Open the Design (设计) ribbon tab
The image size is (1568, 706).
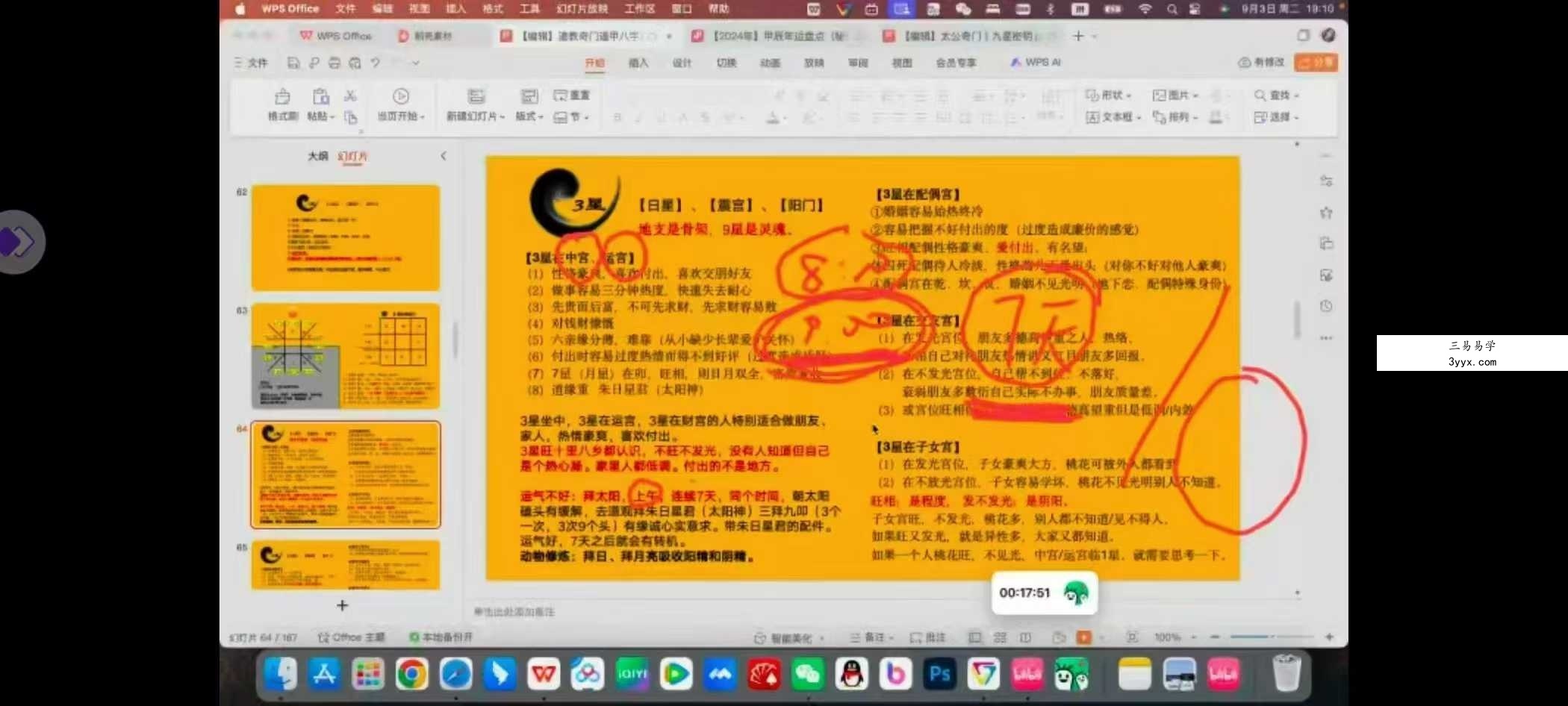point(682,63)
